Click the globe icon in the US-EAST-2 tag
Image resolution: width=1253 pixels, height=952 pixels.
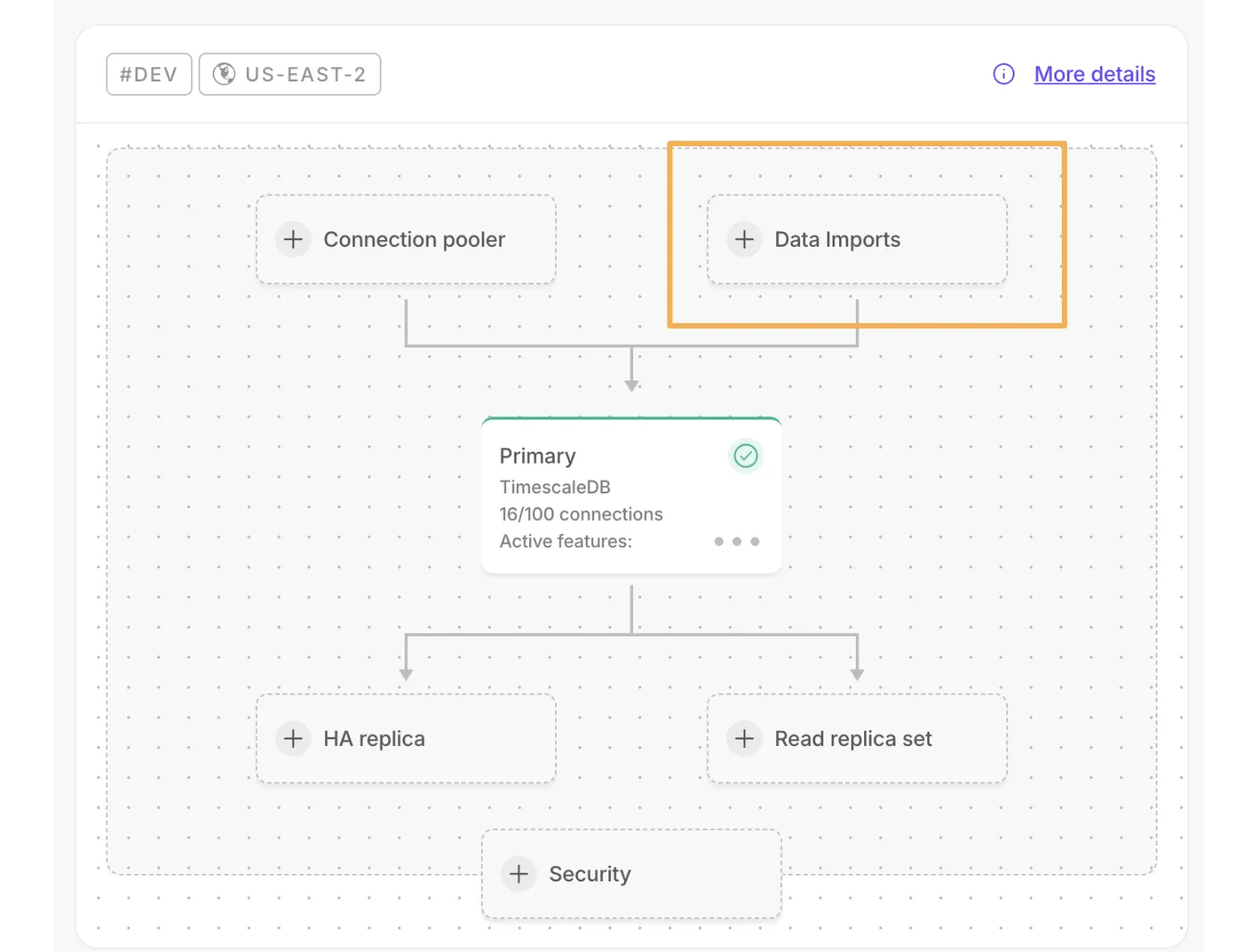[x=224, y=74]
